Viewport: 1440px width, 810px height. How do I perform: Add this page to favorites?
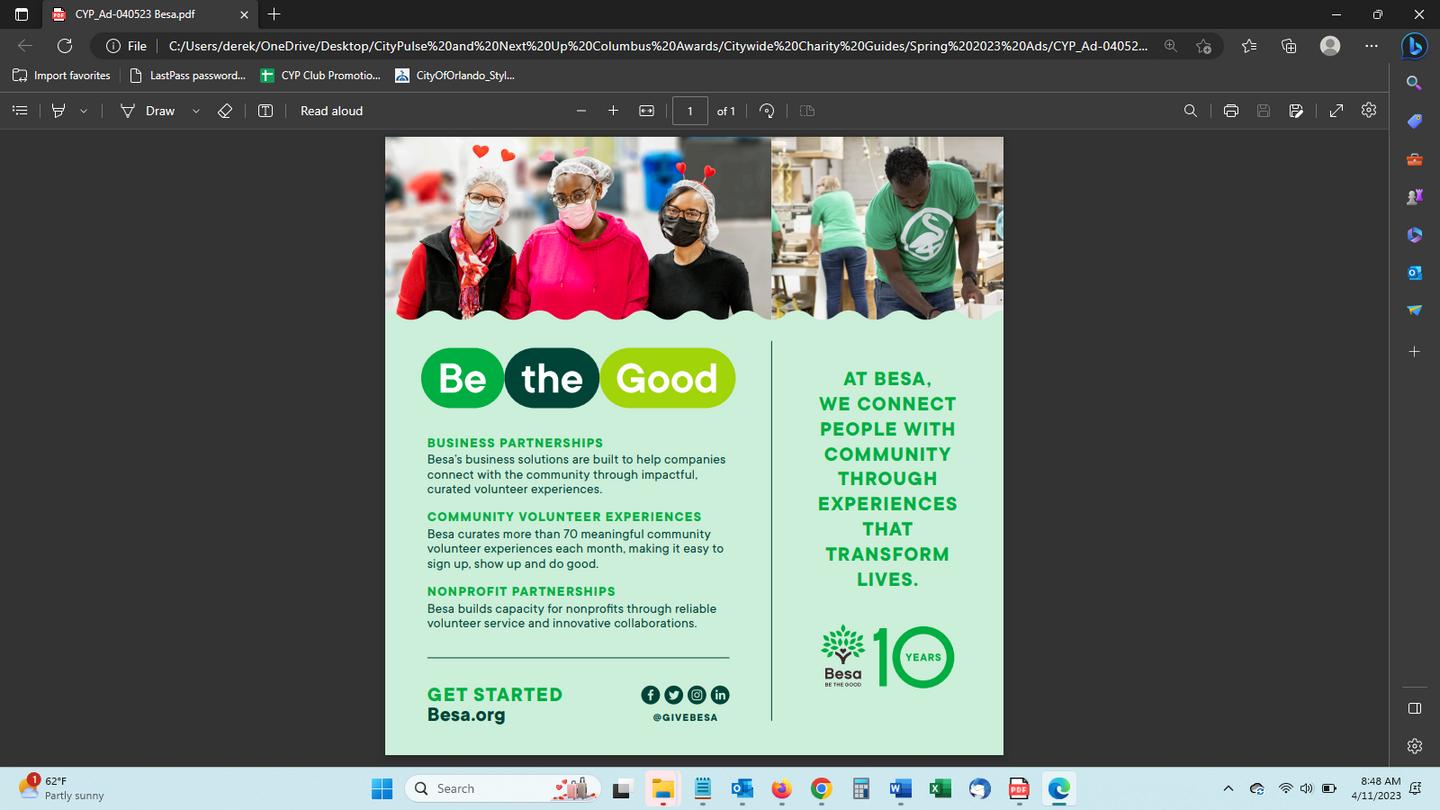1203,46
